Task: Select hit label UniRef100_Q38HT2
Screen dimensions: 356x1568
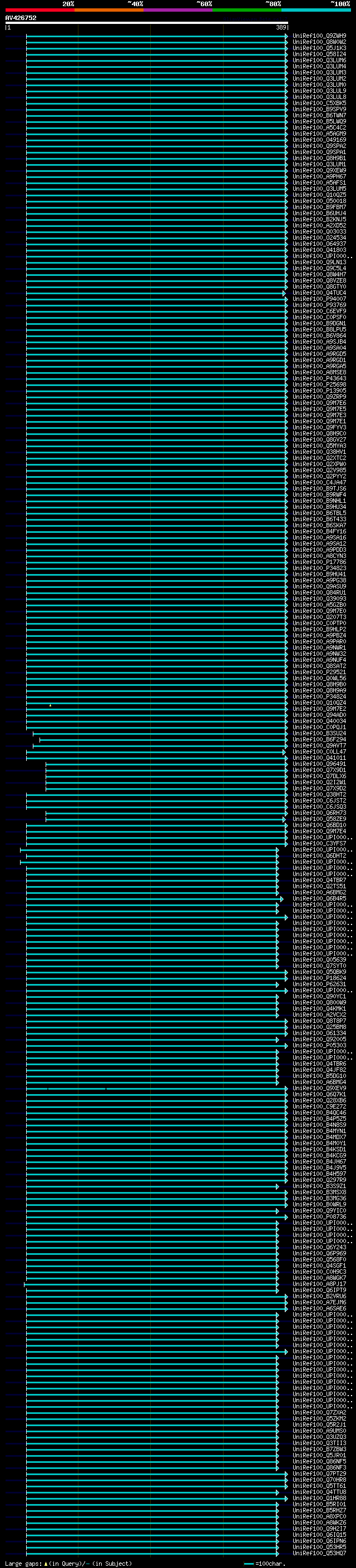Action: pos(319,794)
